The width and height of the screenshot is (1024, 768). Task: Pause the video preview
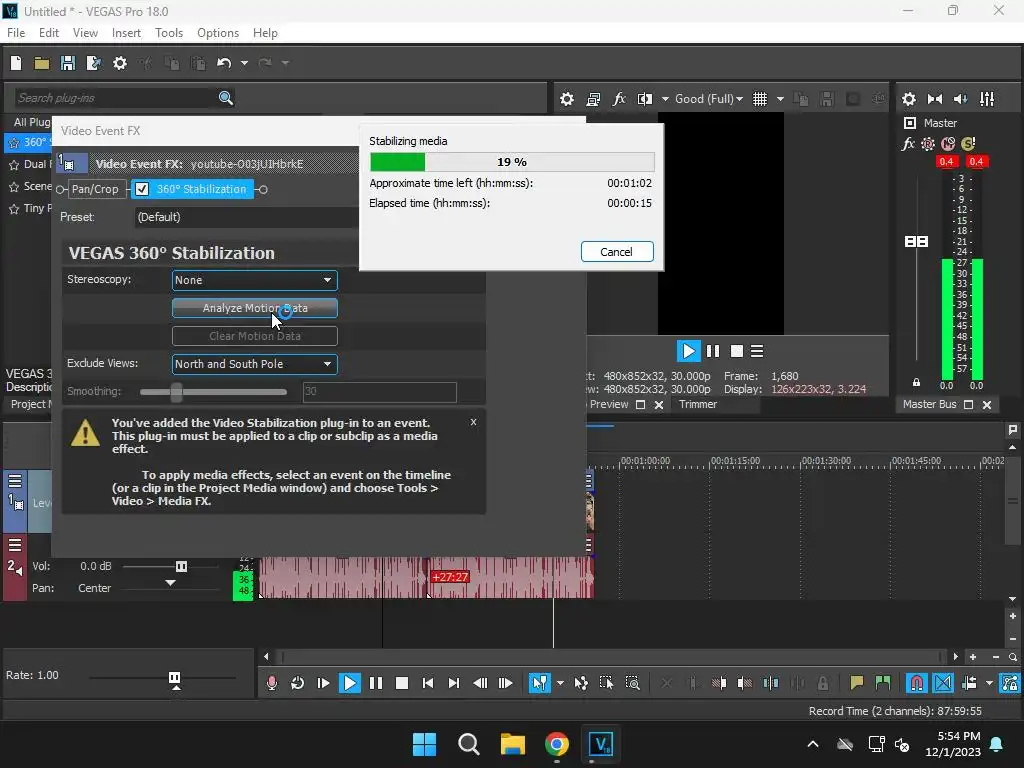click(x=713, y=351)
